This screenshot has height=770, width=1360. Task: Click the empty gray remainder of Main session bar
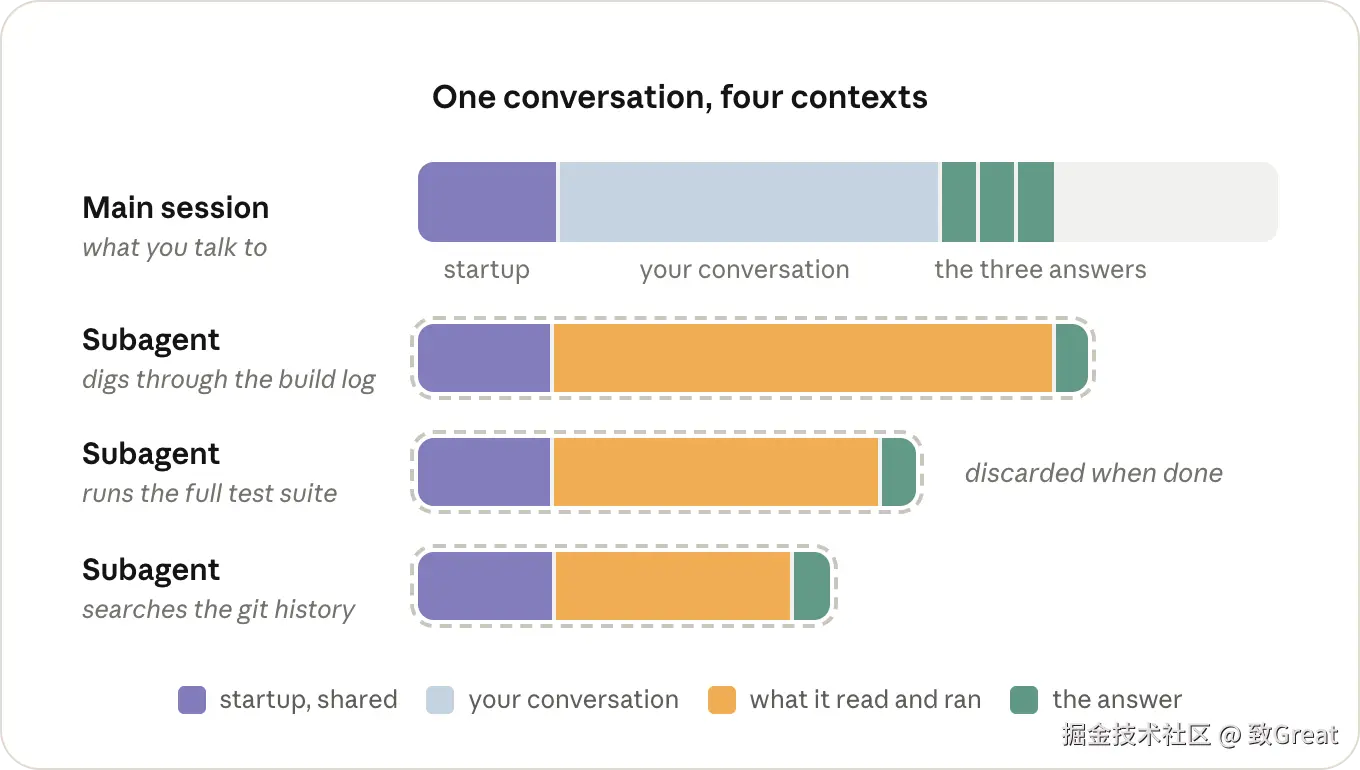1166,202
